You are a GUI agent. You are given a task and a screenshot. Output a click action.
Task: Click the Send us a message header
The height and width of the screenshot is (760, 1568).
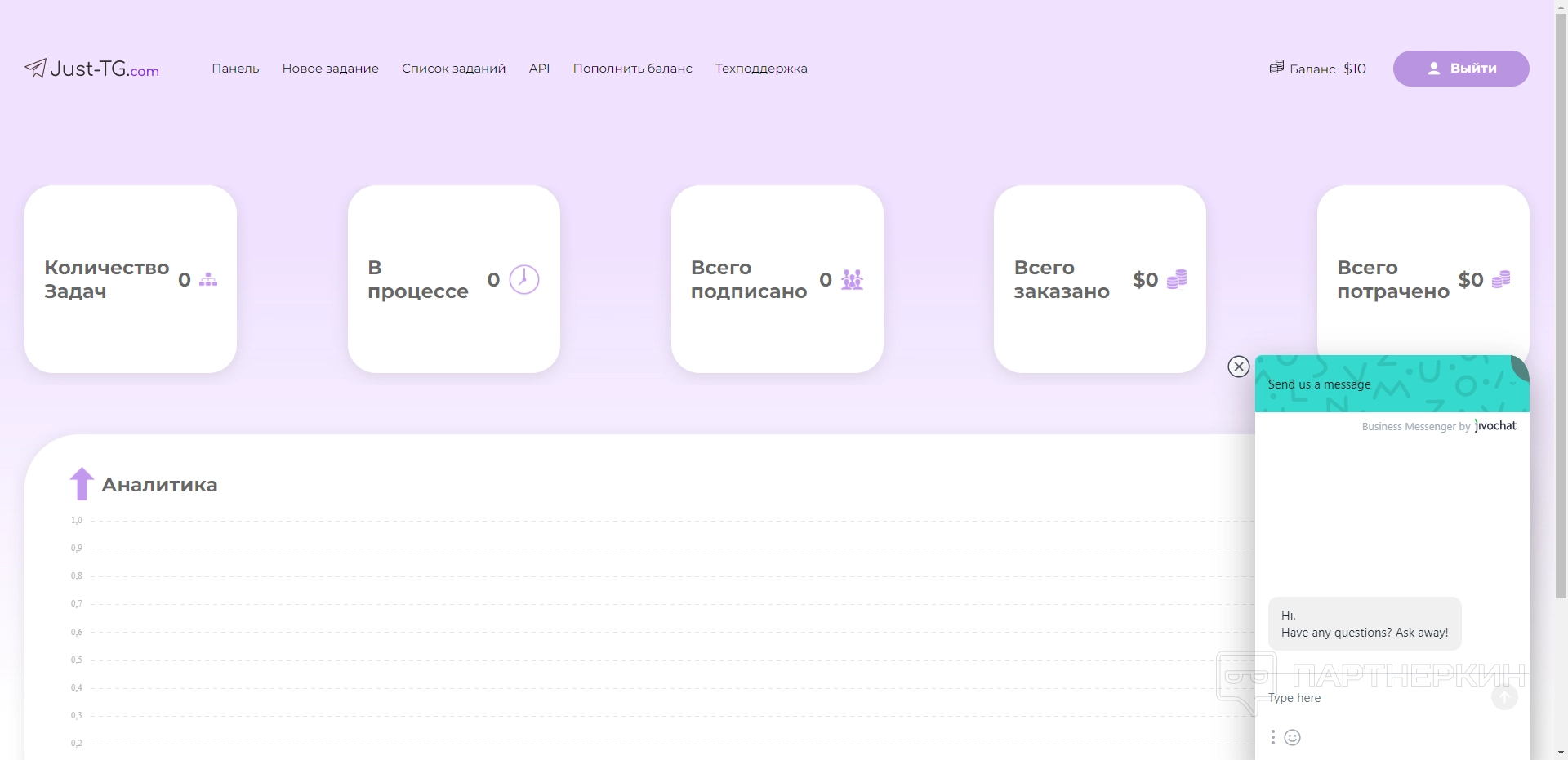click(1319, 384)
